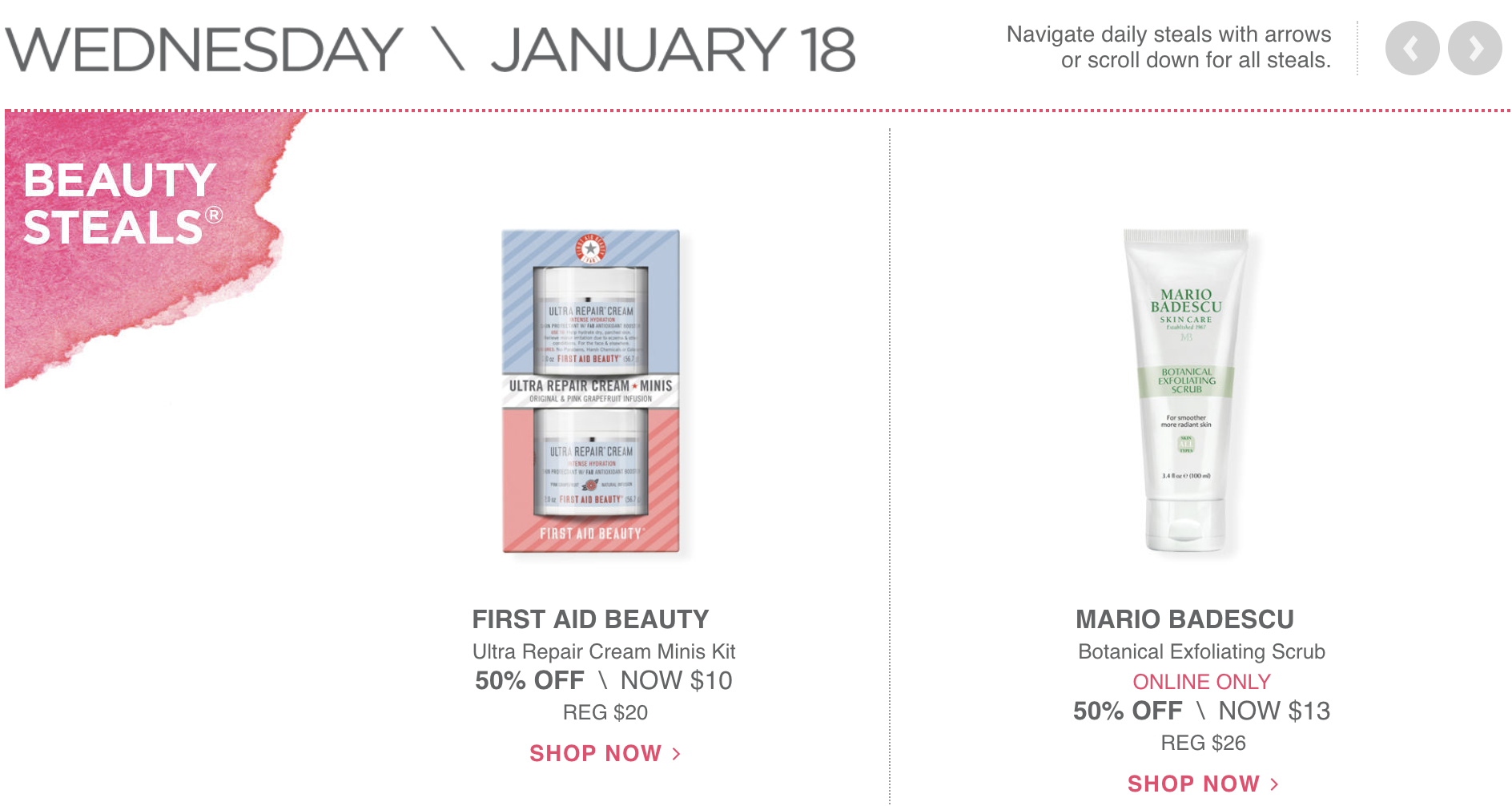Click the Mario Badescu brand name
This screenshot has height=806, width=1512.
pyautogui.click(x=1184, y=619)
